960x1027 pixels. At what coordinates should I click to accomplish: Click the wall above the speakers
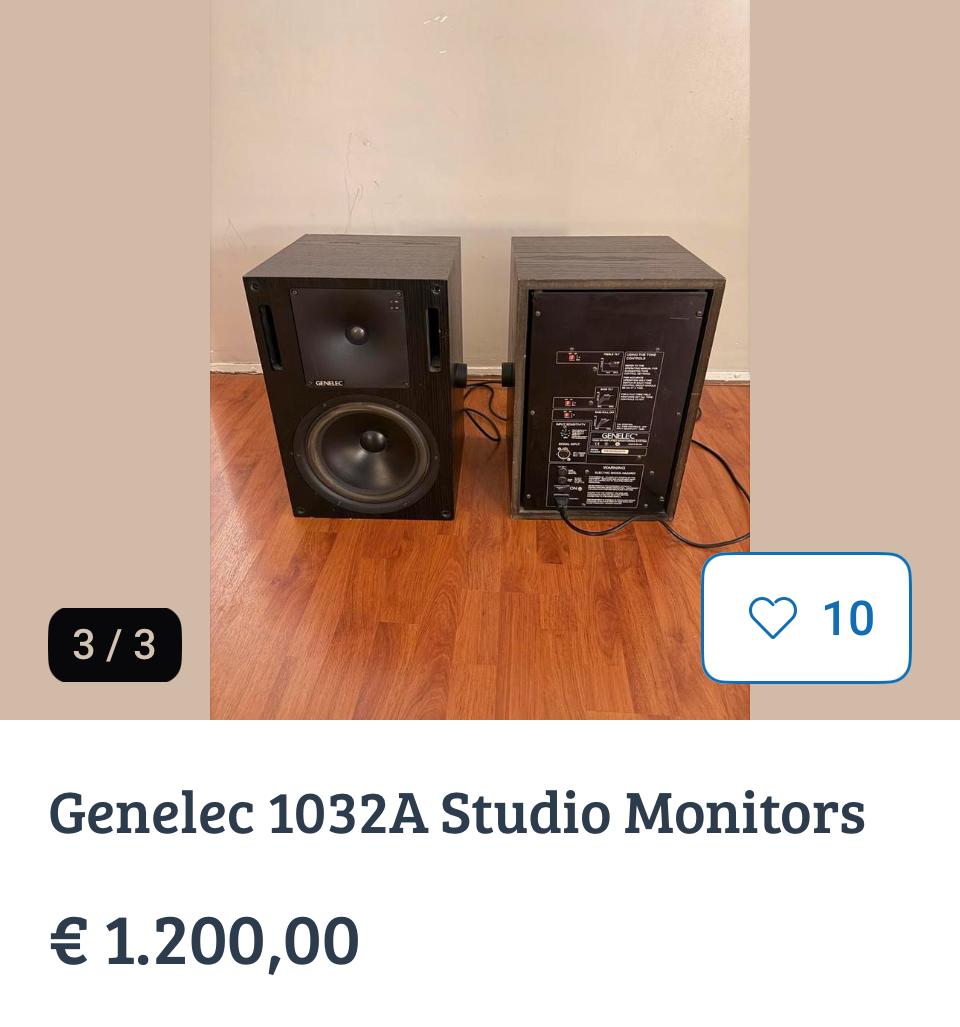[x=480, y=118]
